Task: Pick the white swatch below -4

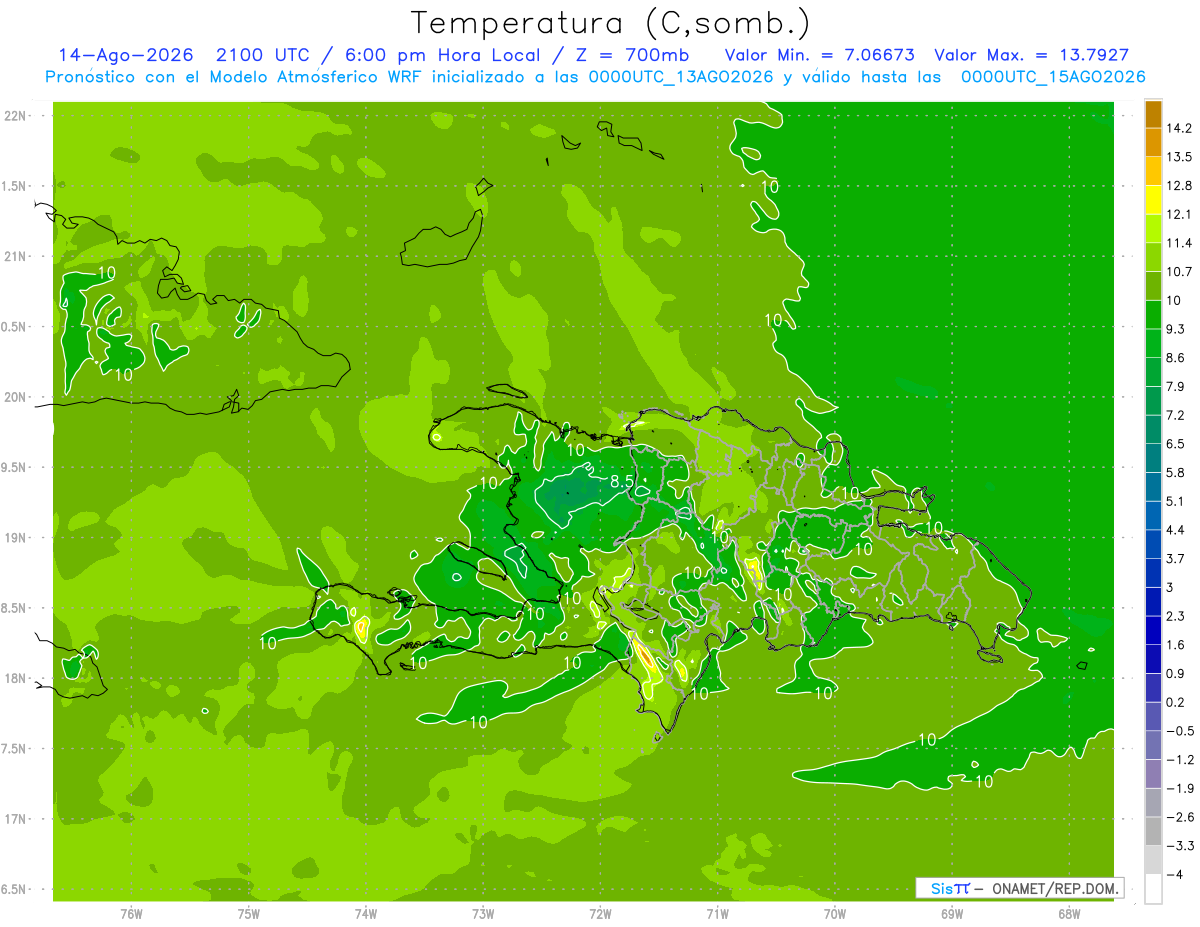Action: pos(1153,889)
